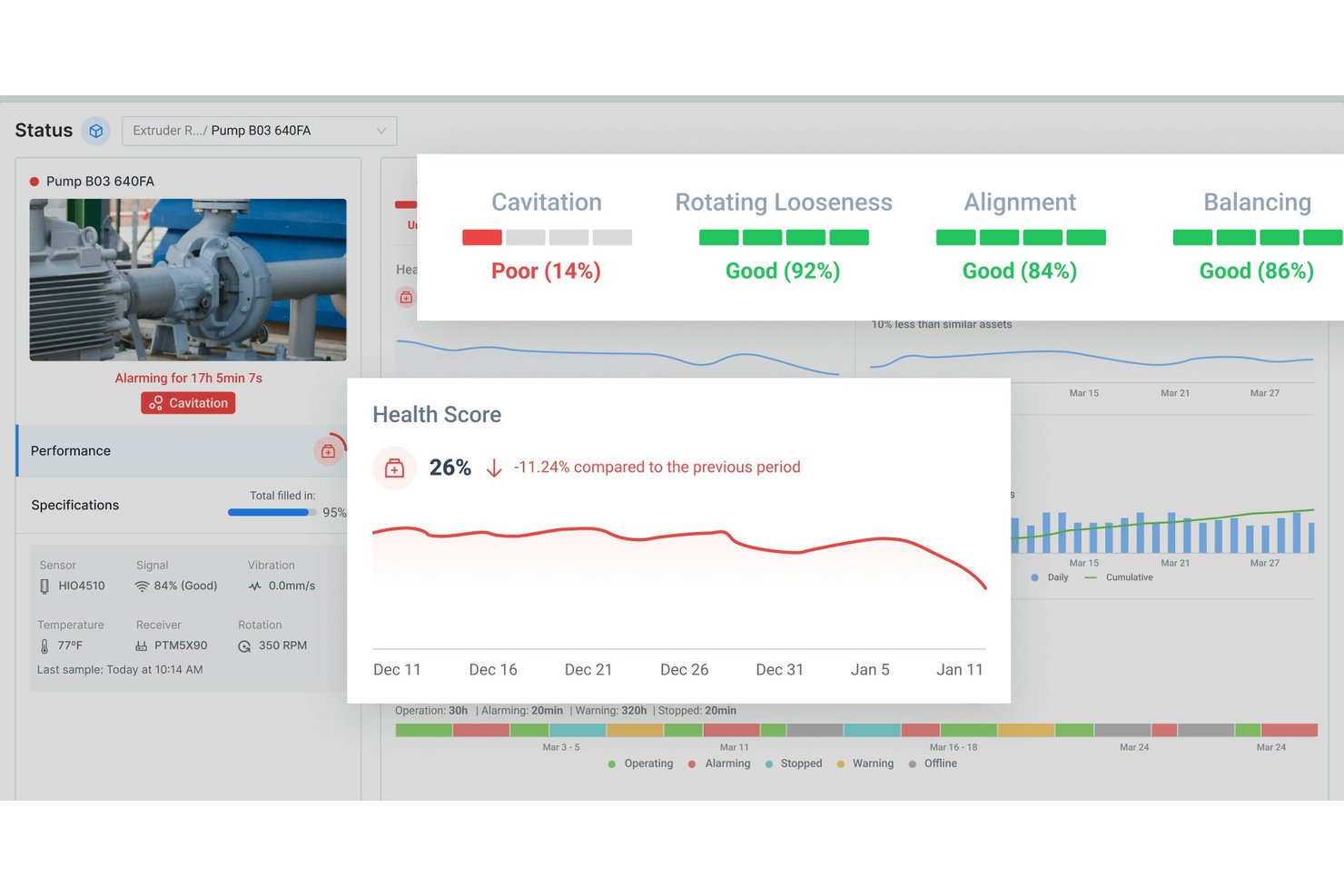Click the blue cube icon beside Status
The width and height of the screenshot is (1344, 896).
point(95,131)
